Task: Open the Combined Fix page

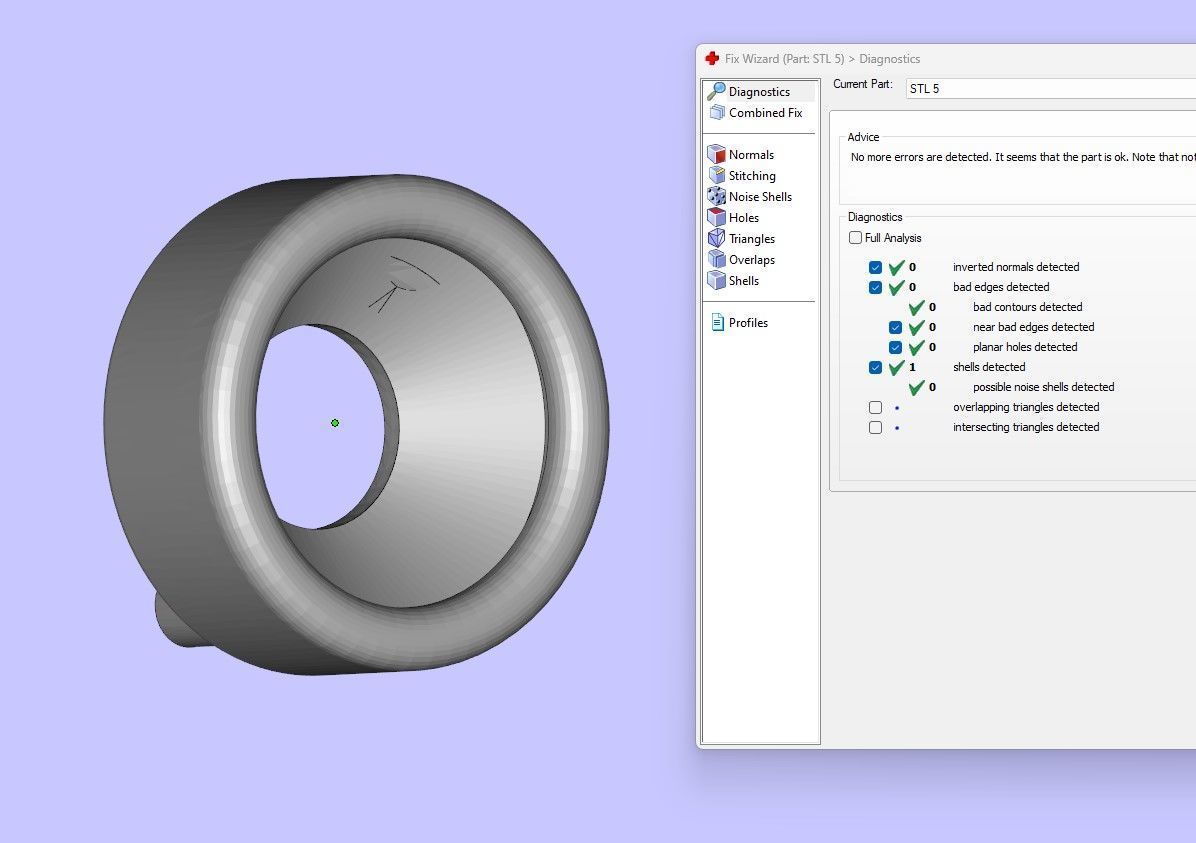Action: click(x=765, y=112)
